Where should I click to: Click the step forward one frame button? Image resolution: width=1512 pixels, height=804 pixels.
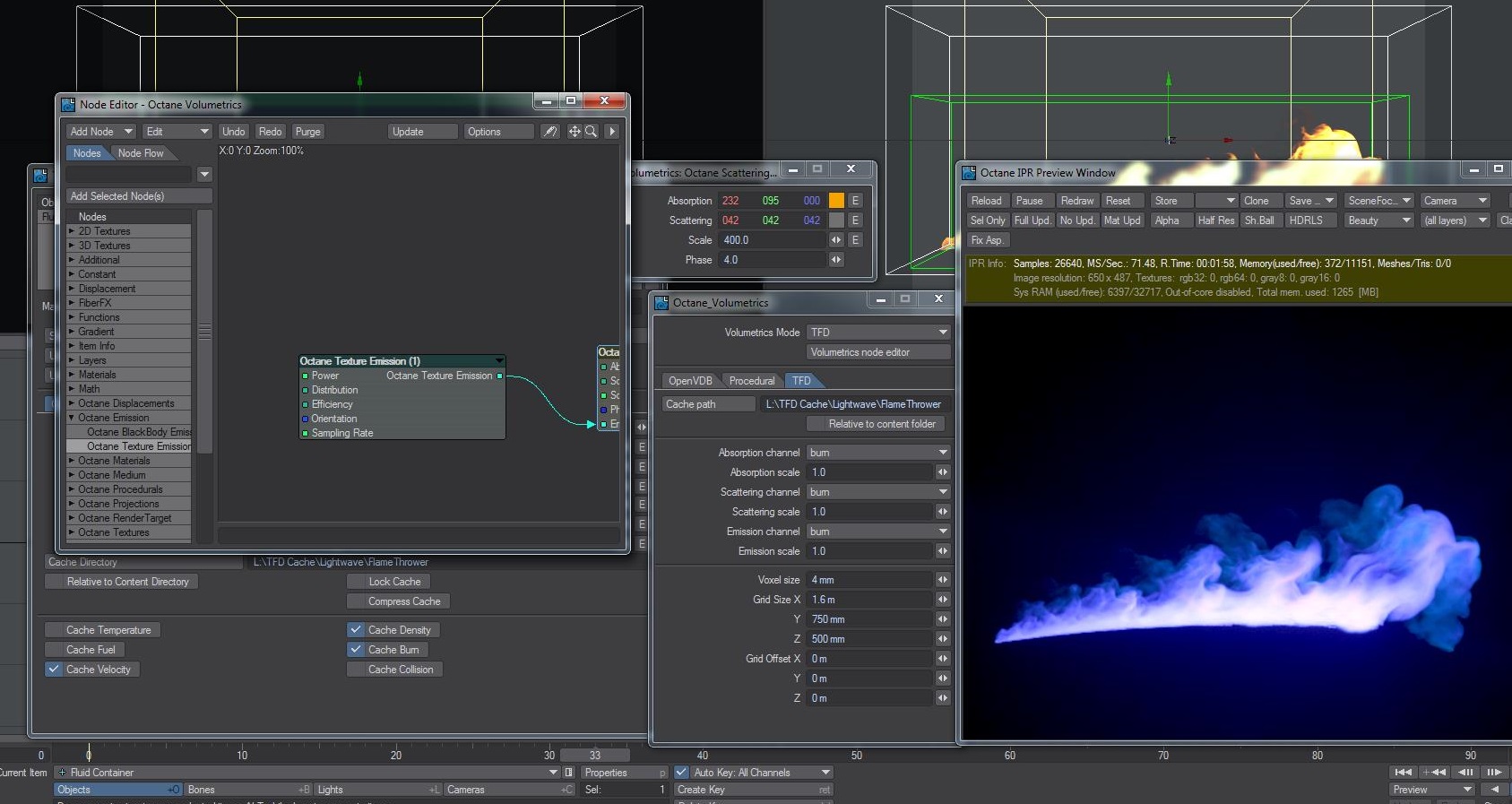click(1494, 772)
